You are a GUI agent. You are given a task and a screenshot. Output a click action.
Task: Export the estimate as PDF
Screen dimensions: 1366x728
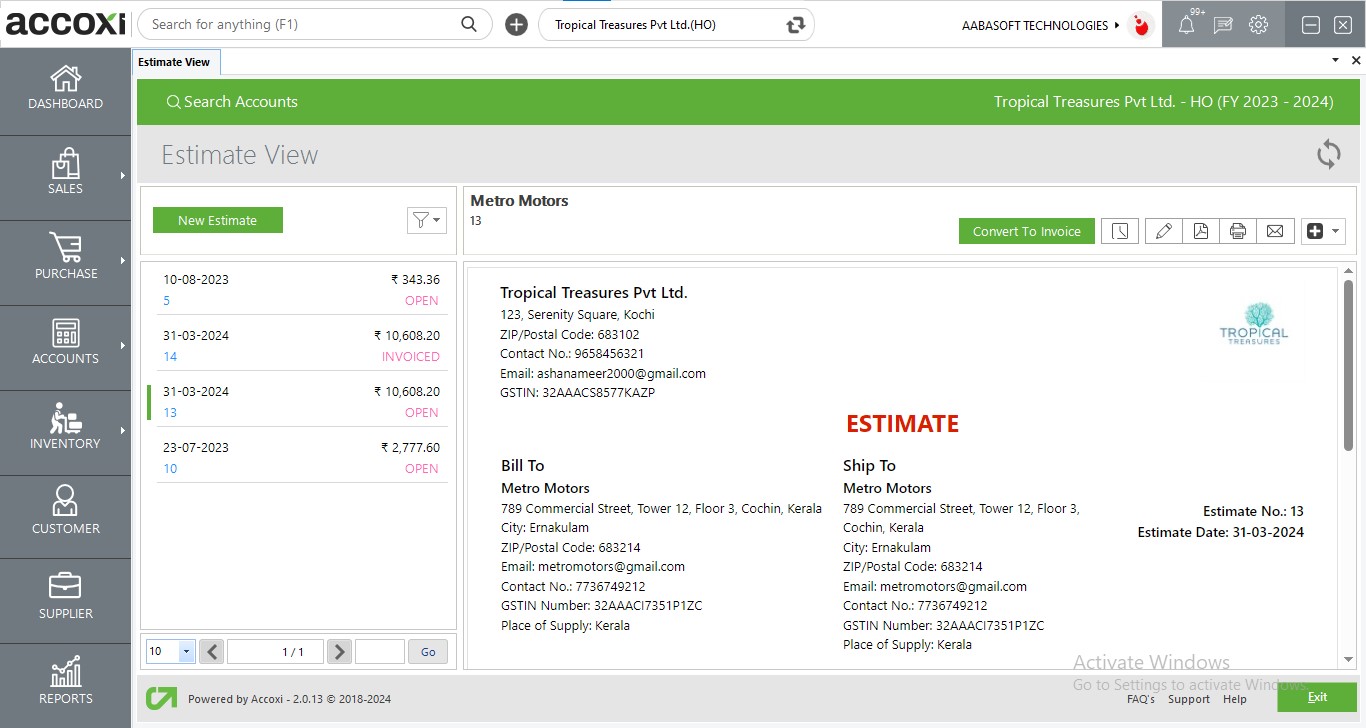click(1200, 231)
